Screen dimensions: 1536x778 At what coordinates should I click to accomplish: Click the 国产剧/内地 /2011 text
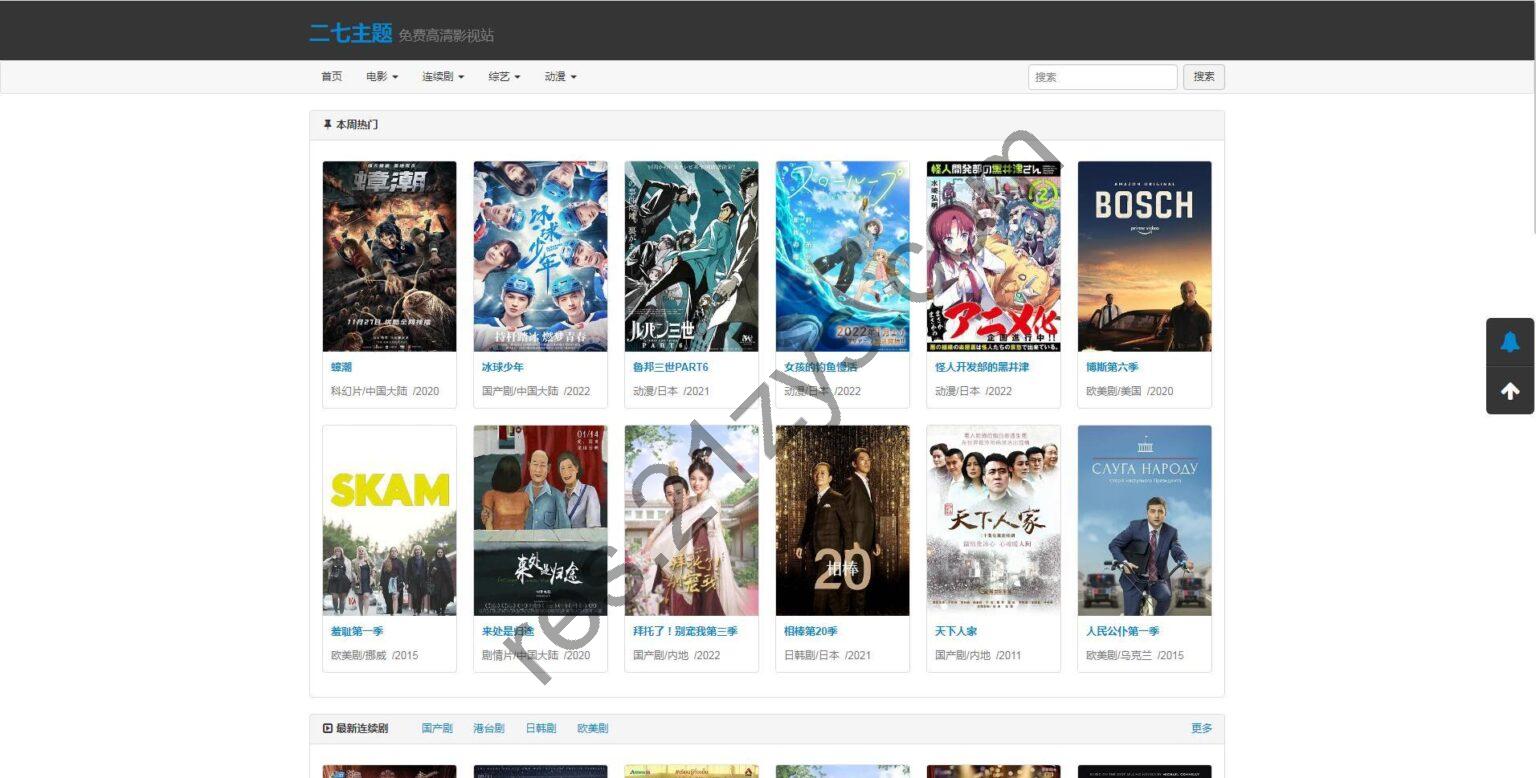point(978,655)
